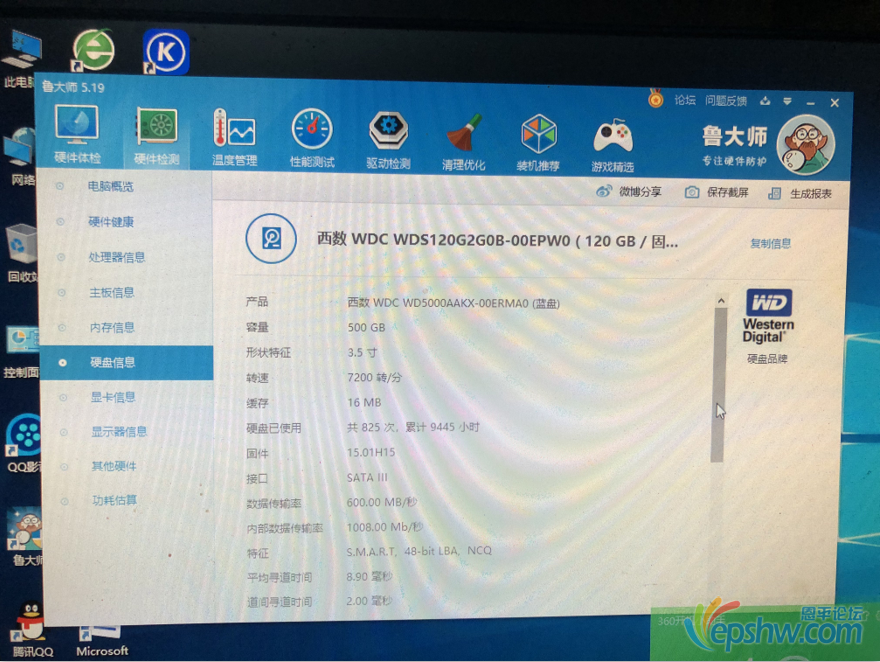This screenshot has width=880, height=662.
Task: Click the cache value 16 MB
Action: (364, 402)
